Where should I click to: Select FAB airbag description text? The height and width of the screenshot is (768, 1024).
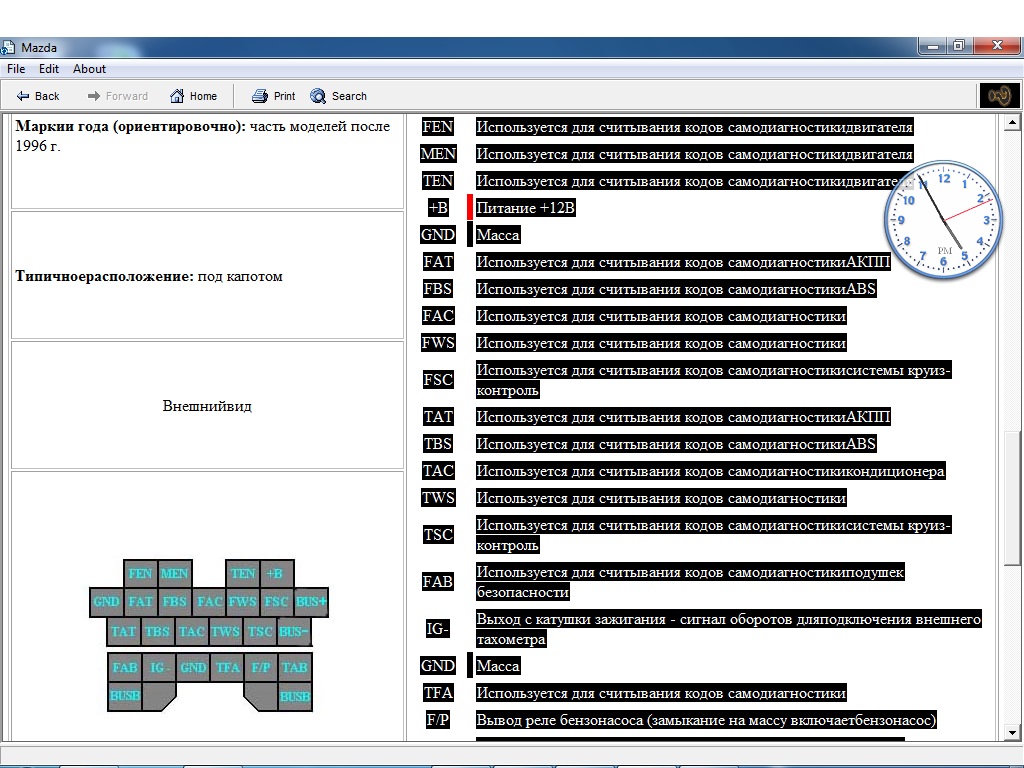690,582
